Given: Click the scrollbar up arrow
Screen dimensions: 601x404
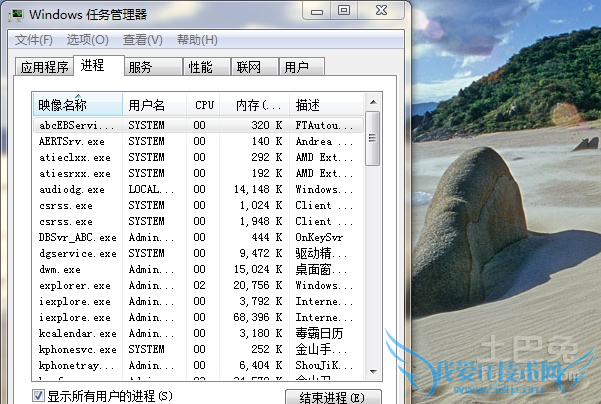Looking at the screenshot, I should pos(373,102).
